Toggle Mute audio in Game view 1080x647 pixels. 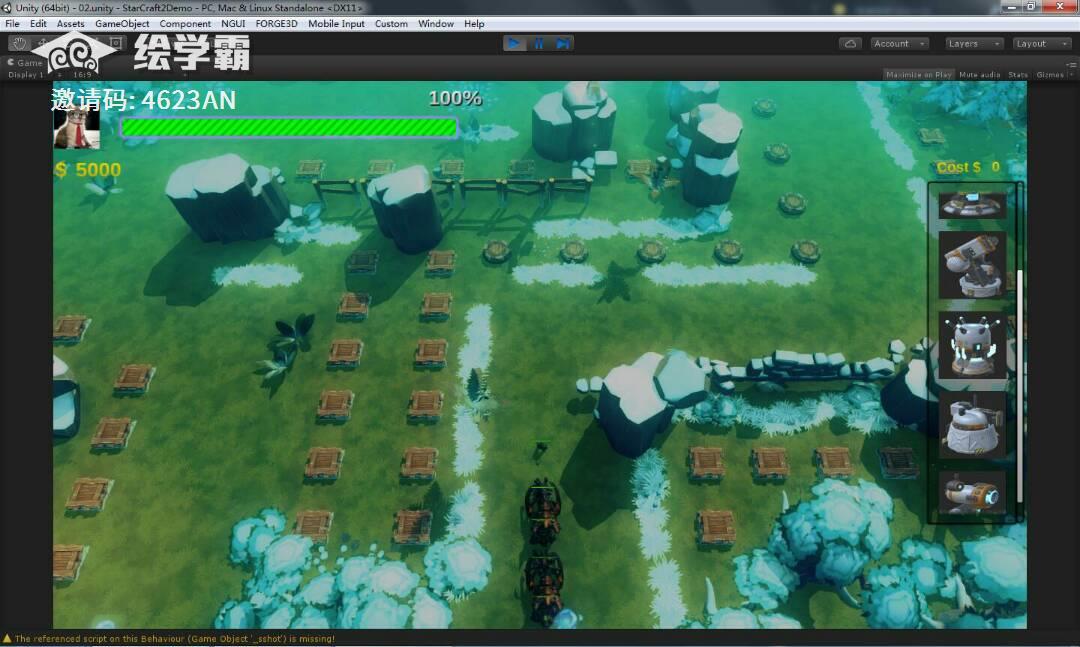(979, 74)
